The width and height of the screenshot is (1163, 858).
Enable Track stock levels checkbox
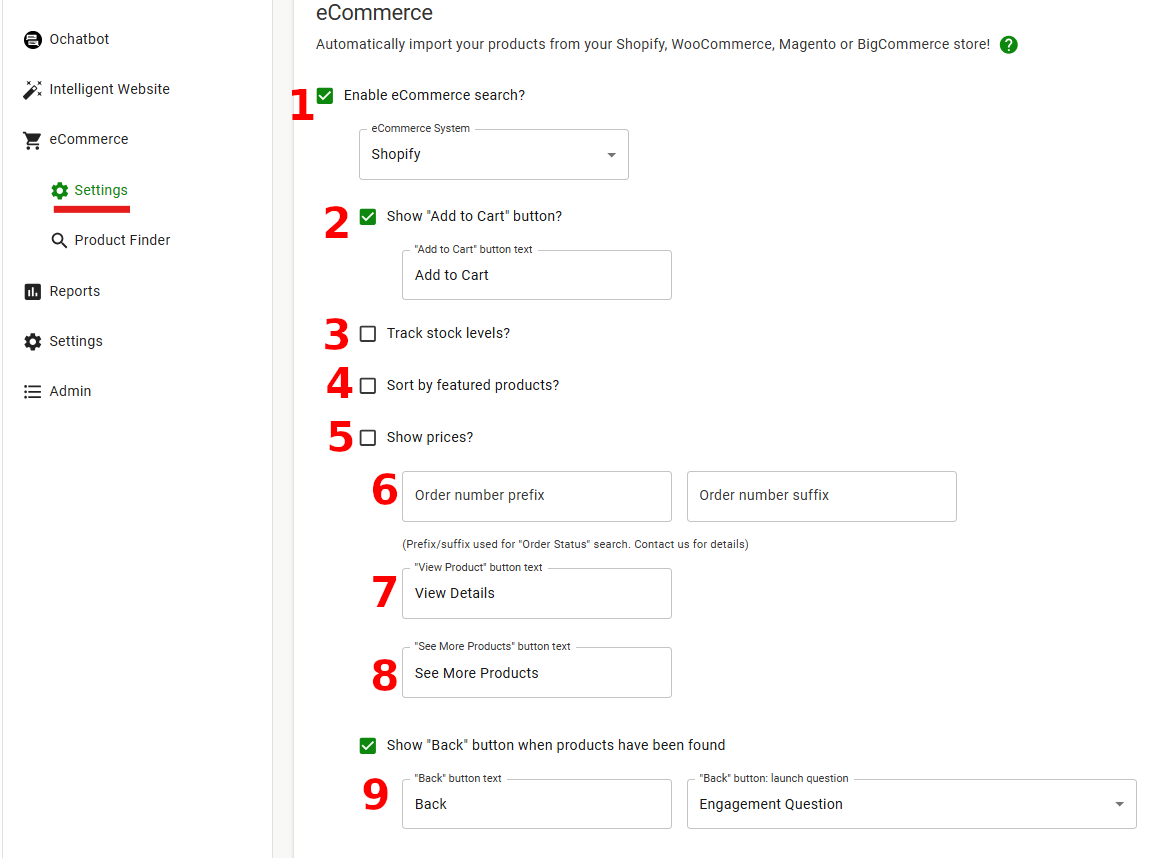pos(368,334)
